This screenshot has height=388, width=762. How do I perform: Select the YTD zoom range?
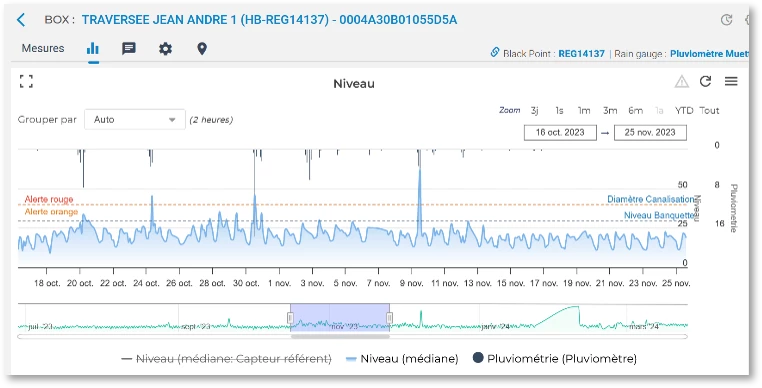684,111
